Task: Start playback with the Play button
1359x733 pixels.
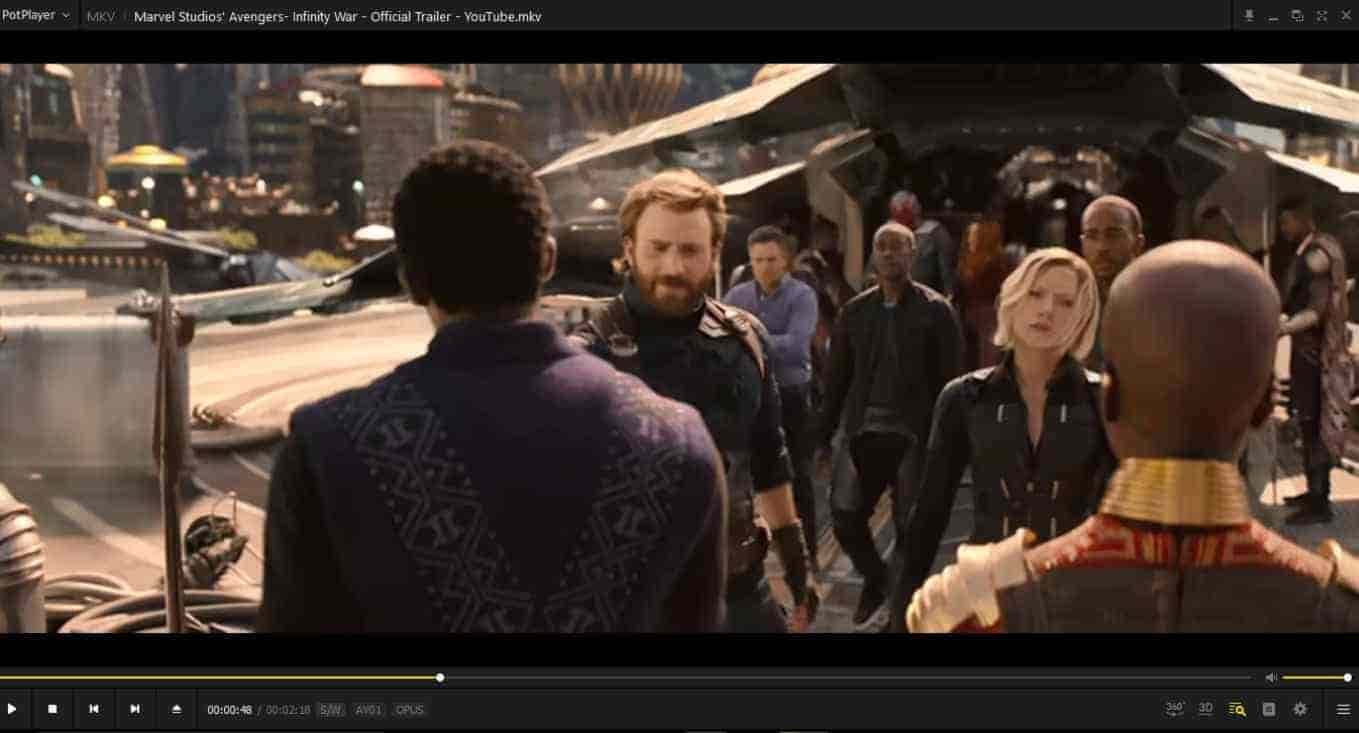Action: tap(12, 709)
